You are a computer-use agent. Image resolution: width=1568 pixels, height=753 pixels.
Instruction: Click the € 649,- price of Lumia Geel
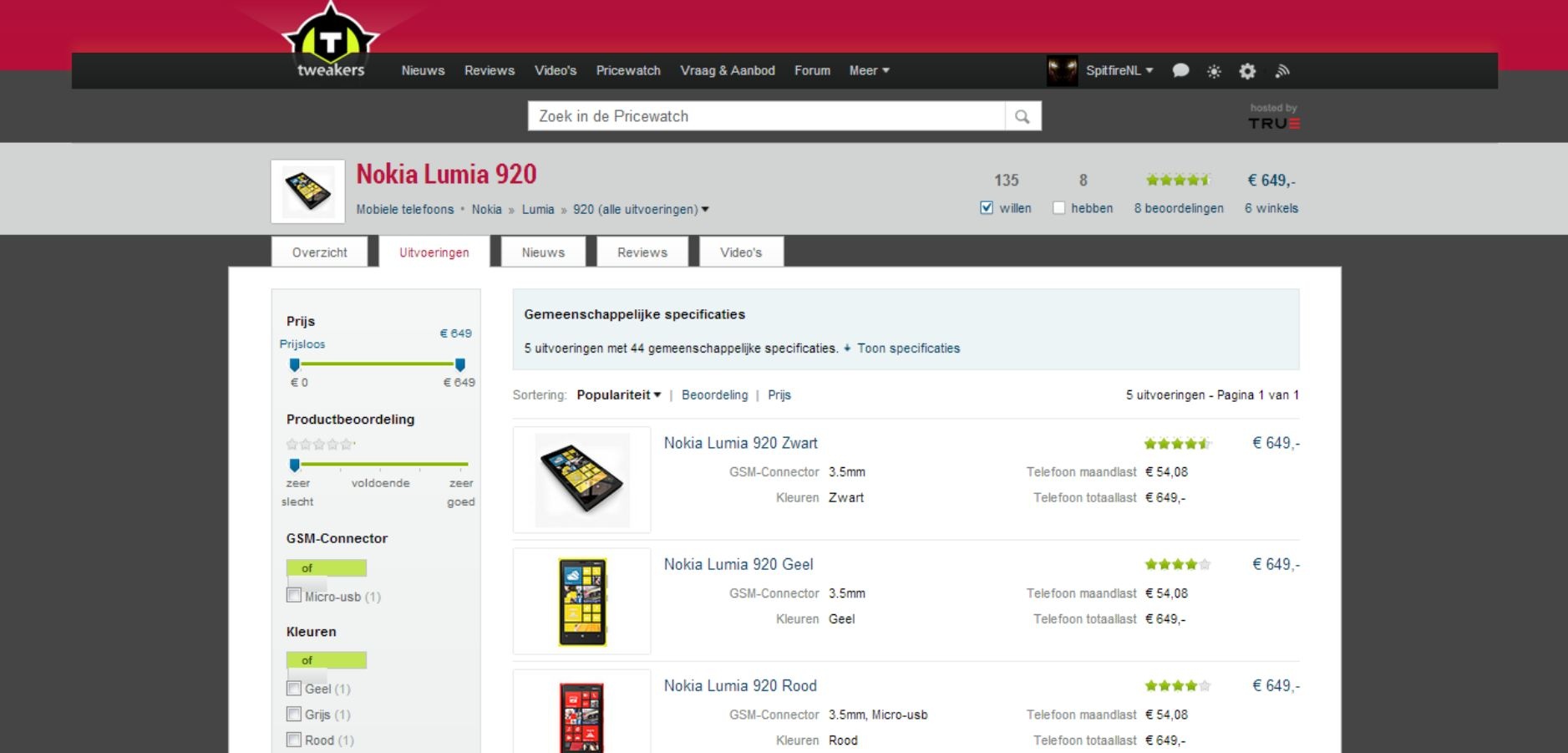pyautogui.click(x=1276, y=564)
